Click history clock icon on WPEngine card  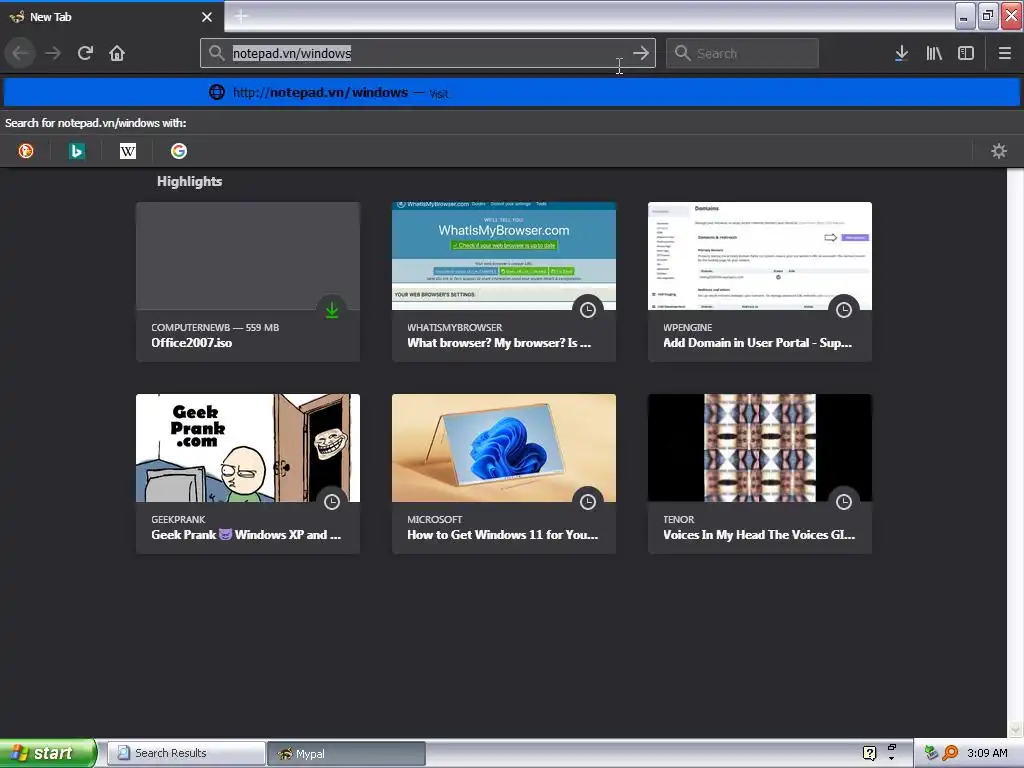click(844, 310)
